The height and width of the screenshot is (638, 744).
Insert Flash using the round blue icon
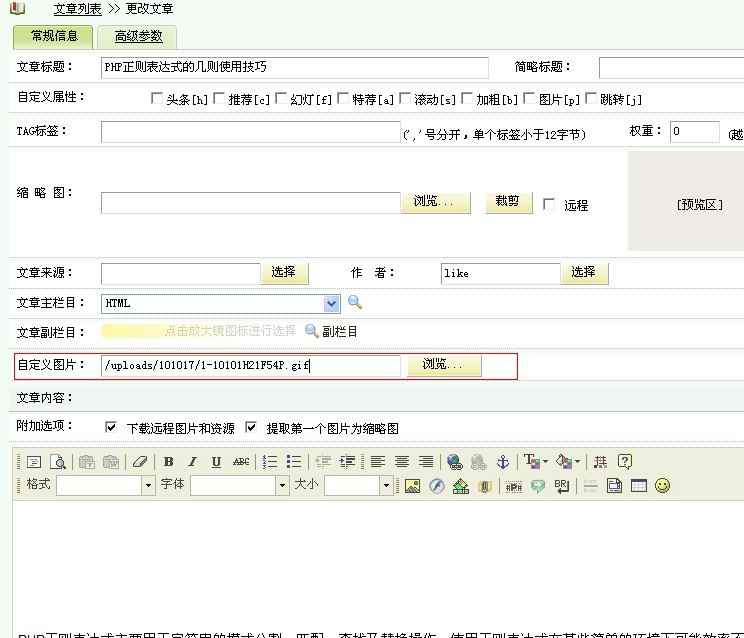(437, 486)
